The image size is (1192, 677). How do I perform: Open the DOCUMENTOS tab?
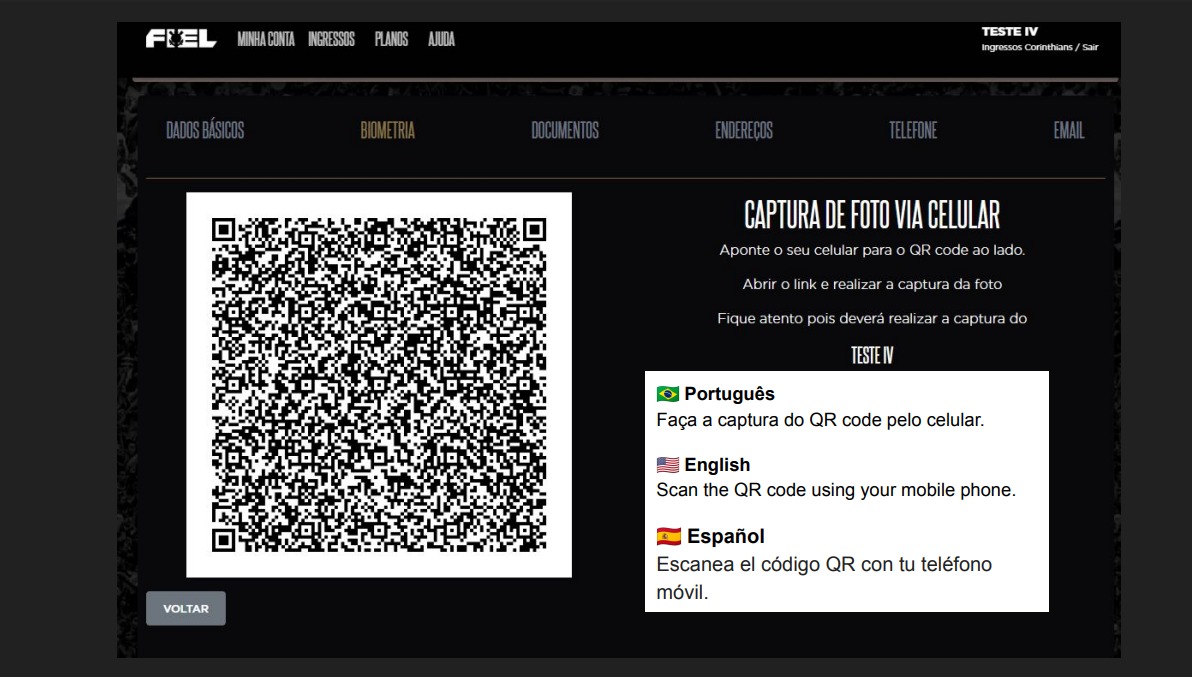pos(565,131)
